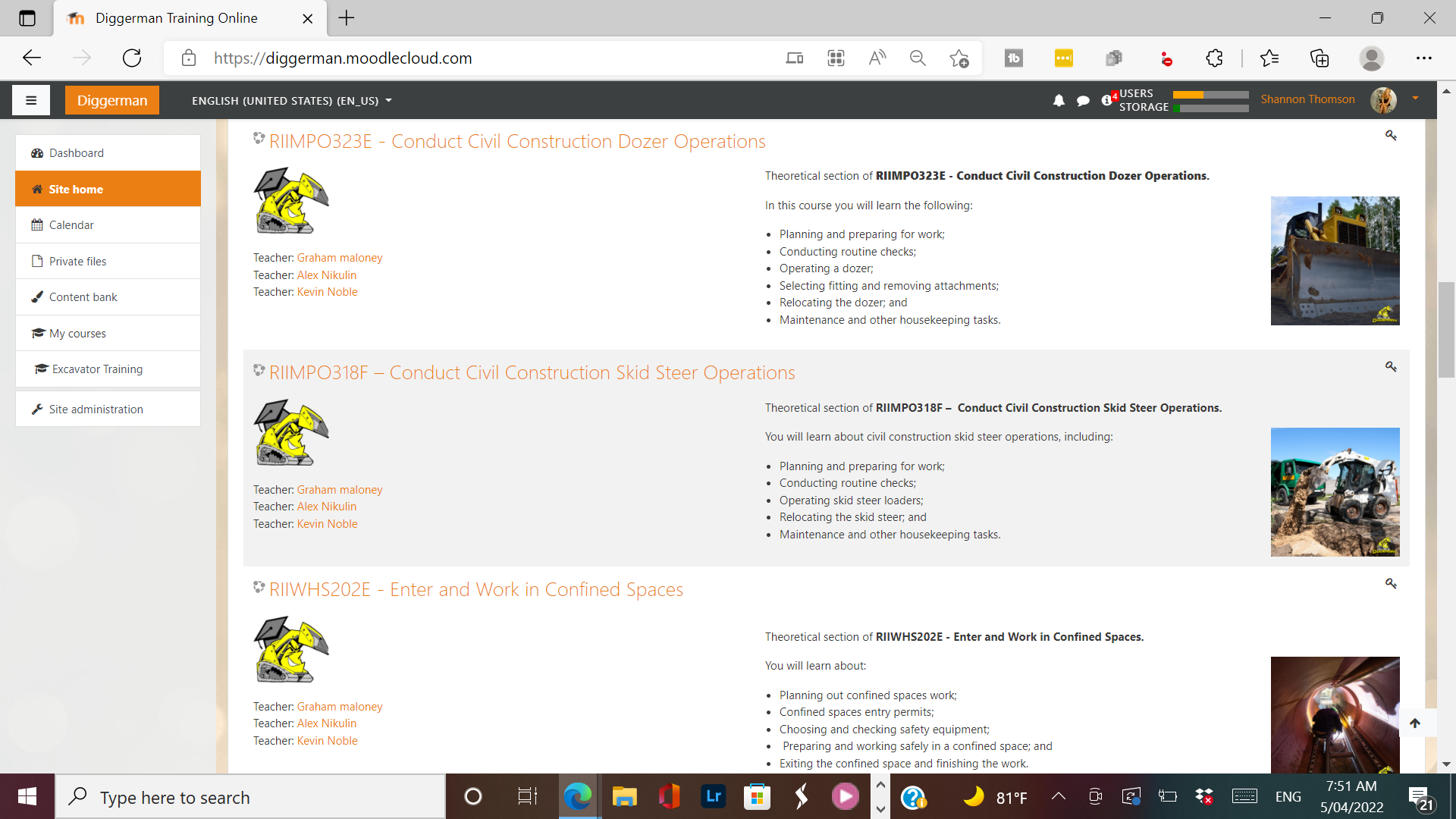Go to Site administration menu item

(x=96, y=409)
